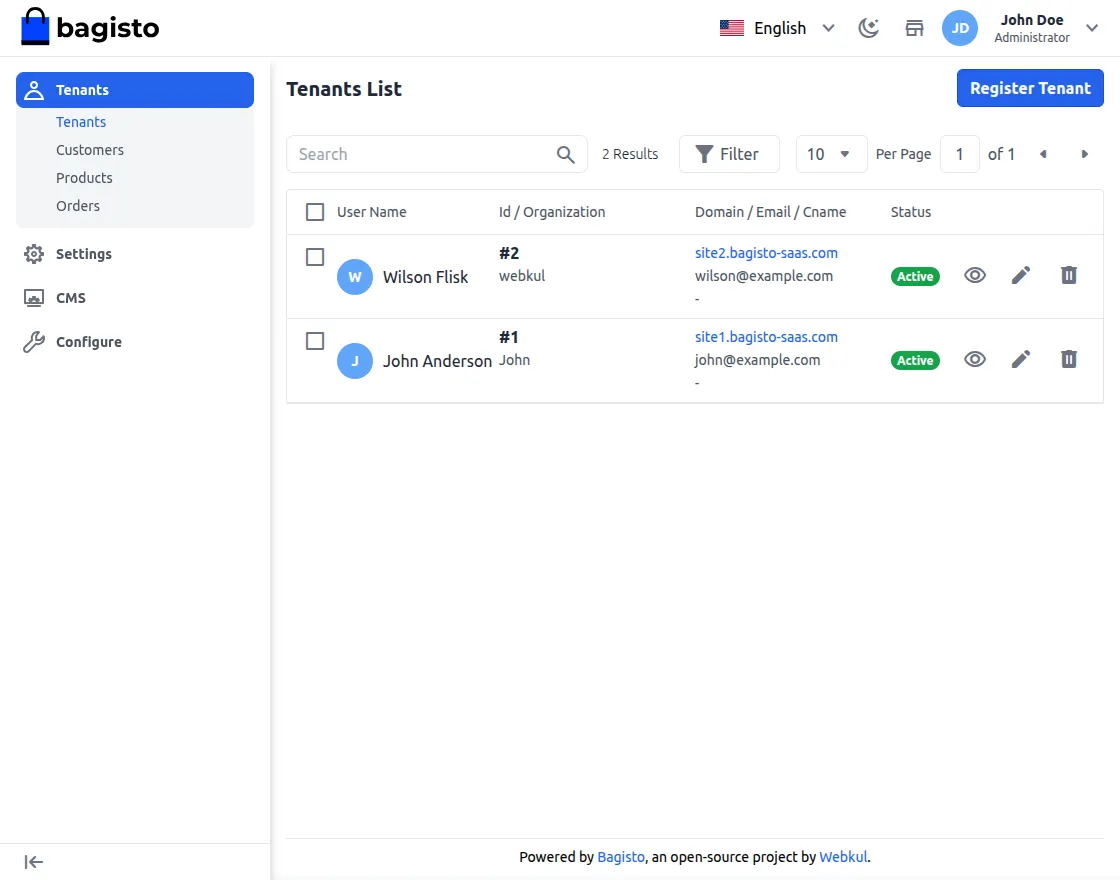The width and height of the screenshot is (1120, 880).
Task: Open the English language dropdown
Action: tap(777, 28)
